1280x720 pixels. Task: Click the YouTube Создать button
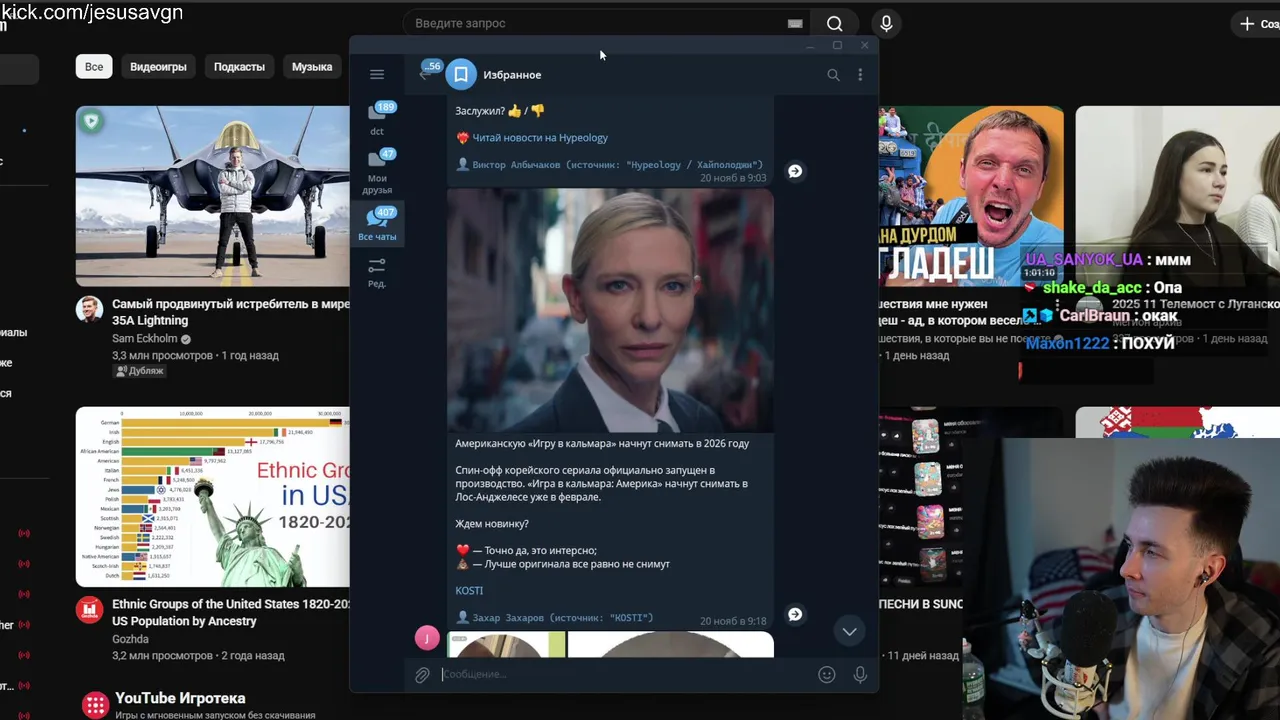coord(1259,23)
